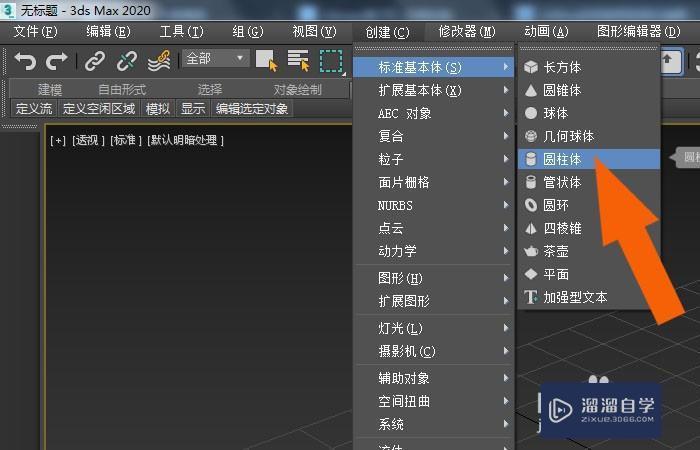Click the GeoSphere icon beside 几何球体
This screenshot has height=450, width=700.
(x=531, y=136)
